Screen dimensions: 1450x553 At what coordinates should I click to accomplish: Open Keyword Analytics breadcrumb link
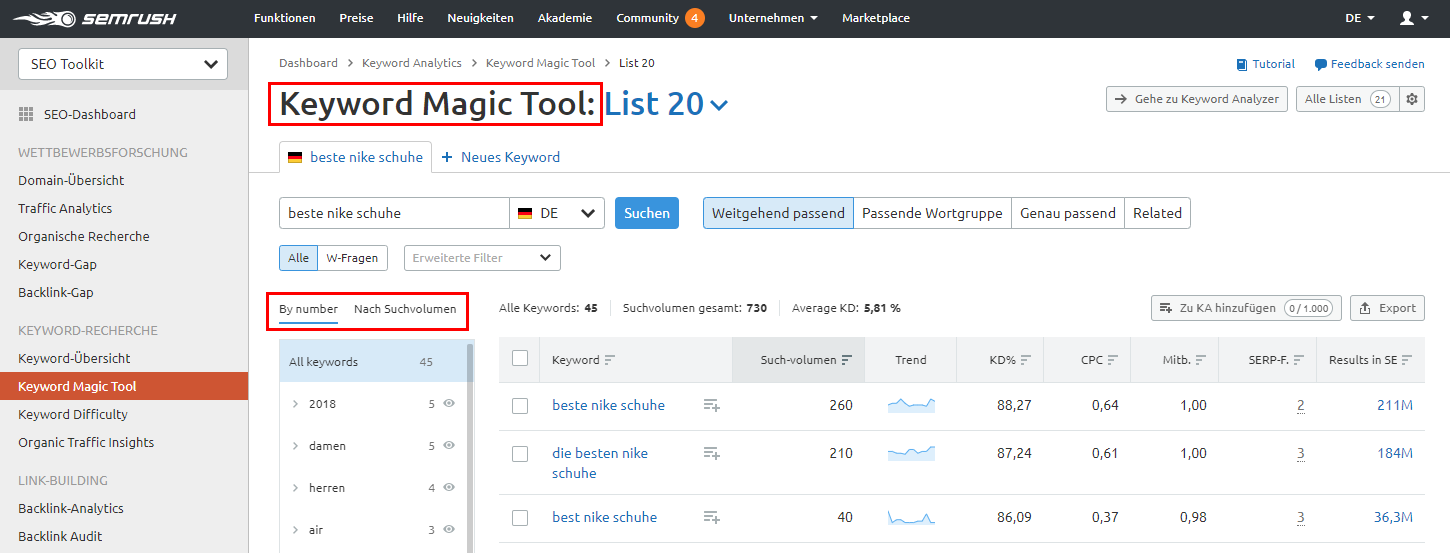pyautogui.click(x=412, y=63)
